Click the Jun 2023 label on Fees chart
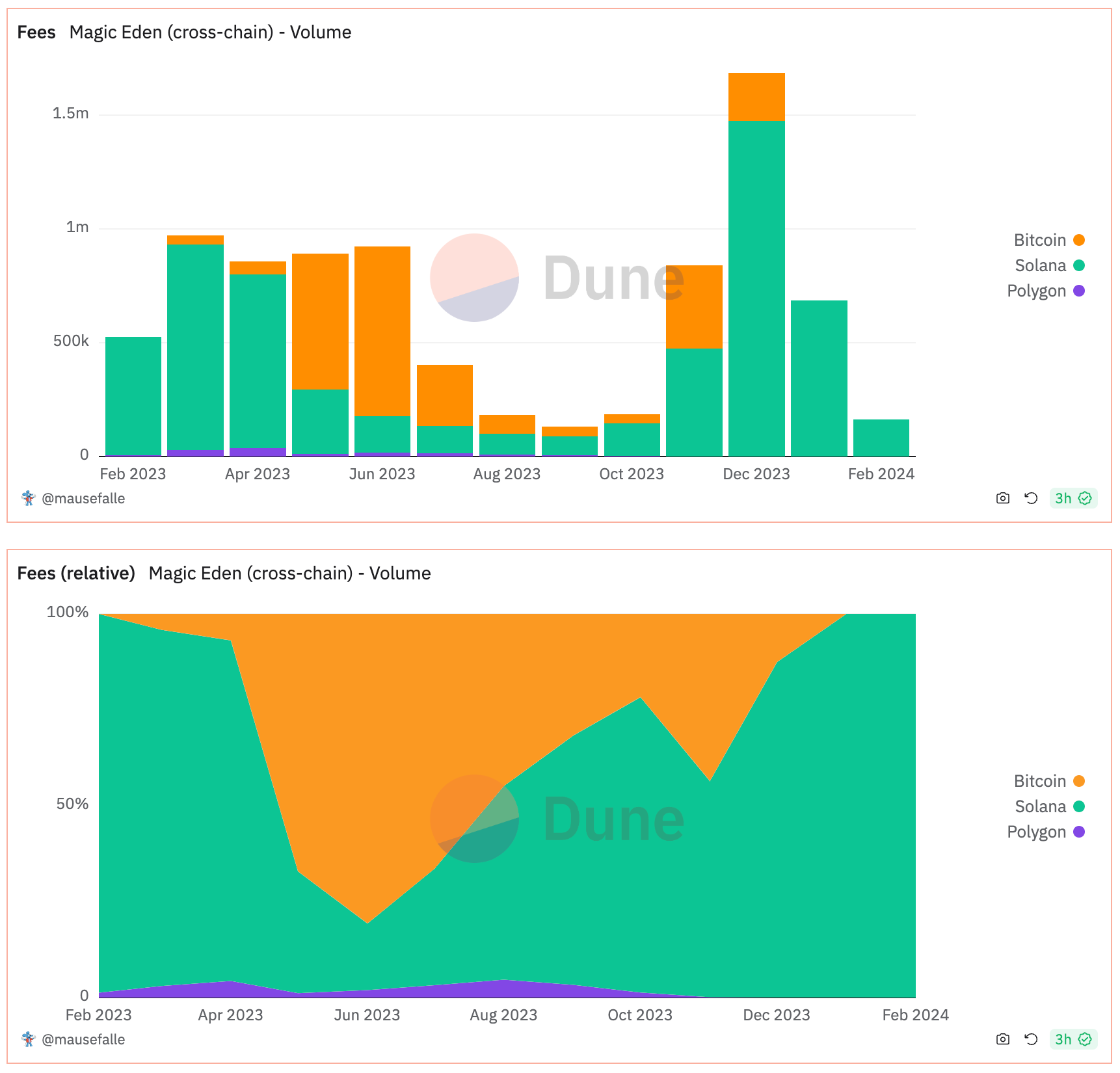This screenshot has height=1073, width=1120. pos(382,474)
